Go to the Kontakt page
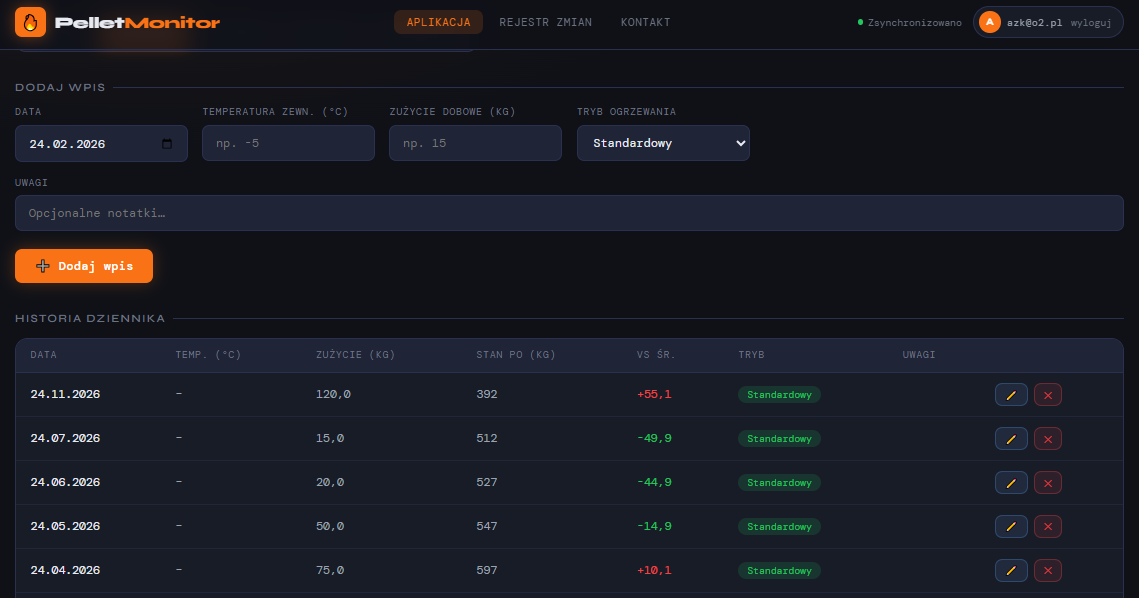 (645, 22)
